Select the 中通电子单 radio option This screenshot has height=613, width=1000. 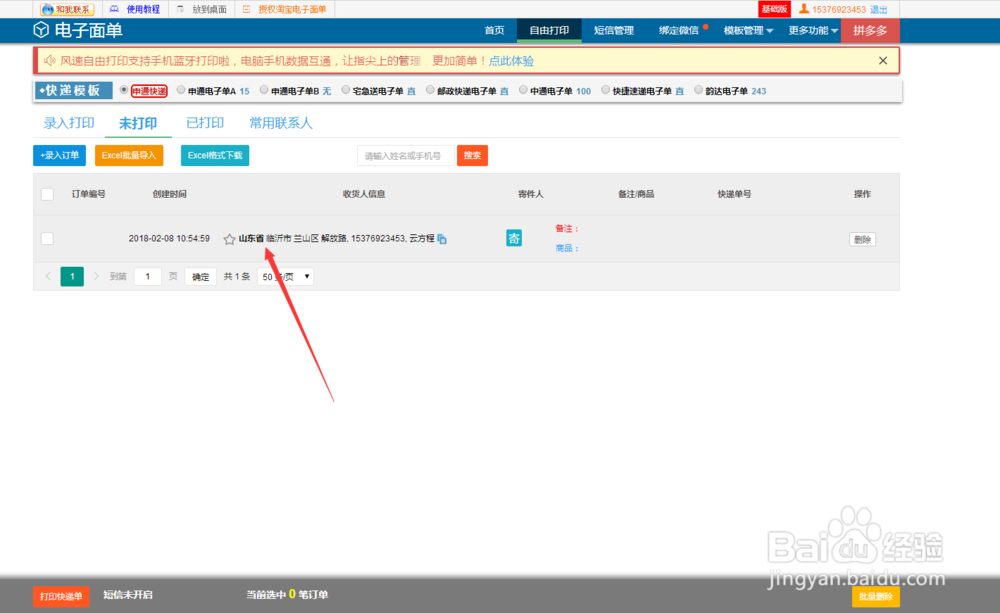523,91
